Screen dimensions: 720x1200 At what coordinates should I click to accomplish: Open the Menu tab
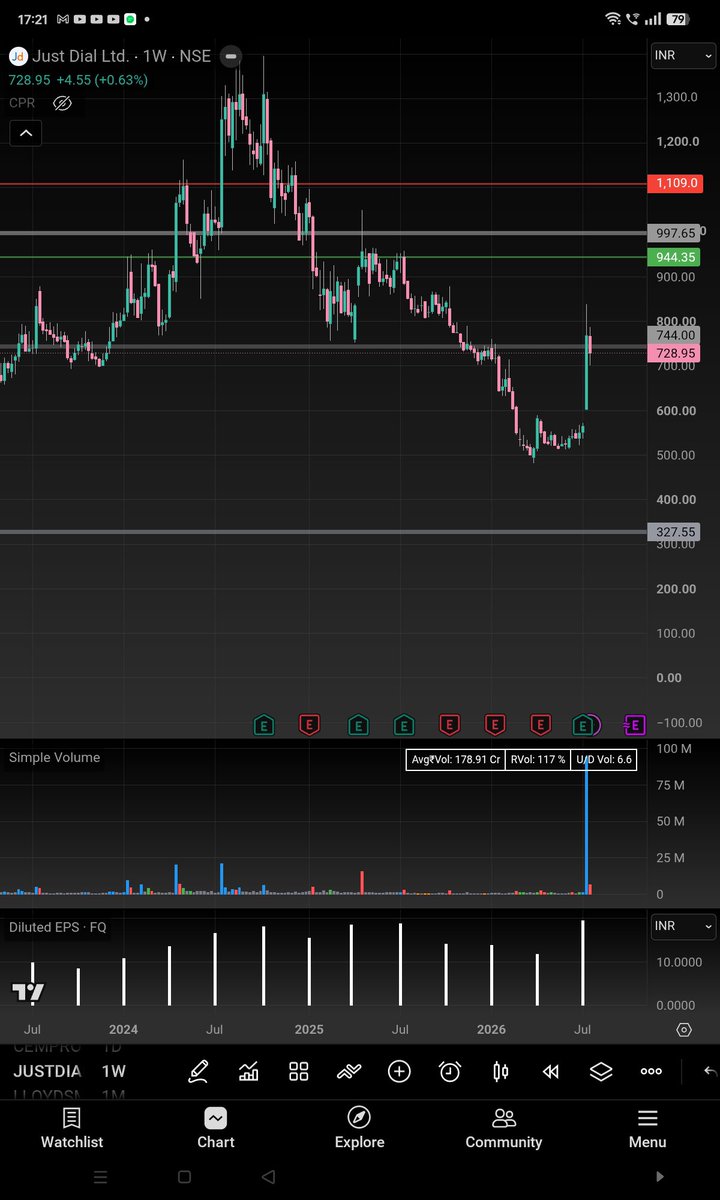coord(648,1128)
